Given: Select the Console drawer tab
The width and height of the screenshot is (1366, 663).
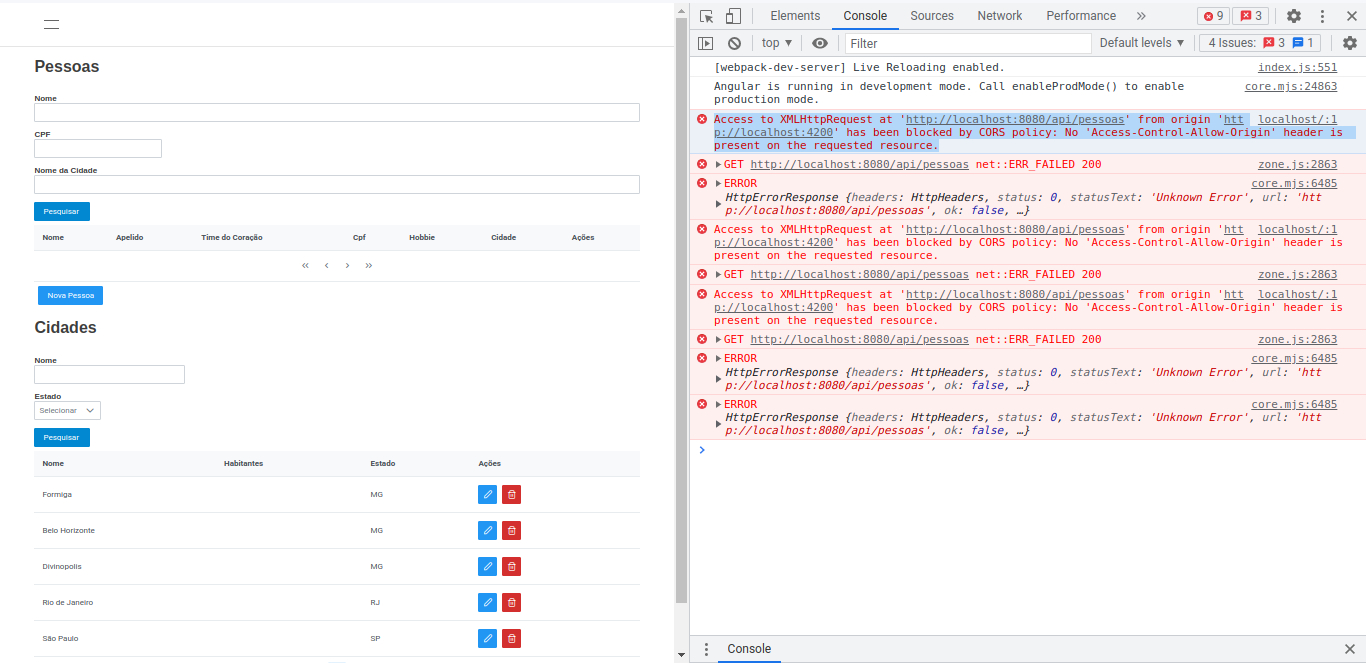Looking at the screenshot, I should click(x=749, y=649).
